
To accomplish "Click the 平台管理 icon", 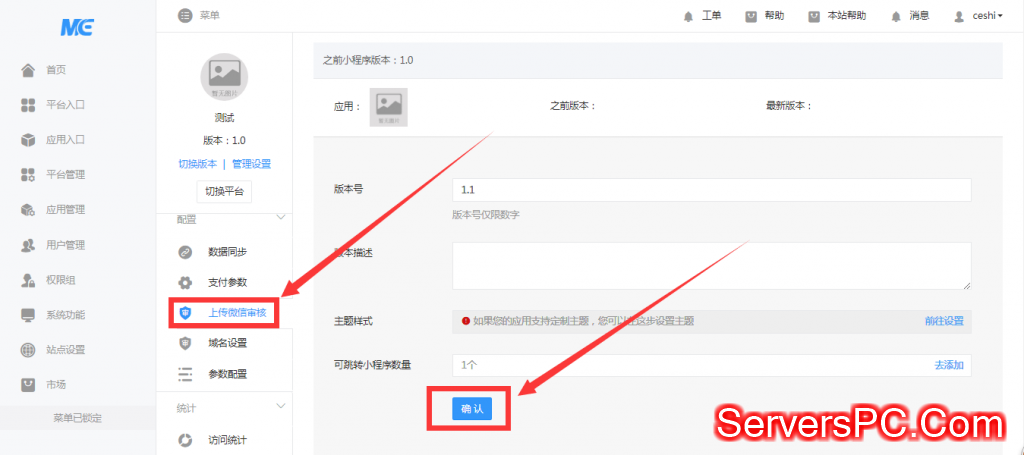I will pos(28,175).
